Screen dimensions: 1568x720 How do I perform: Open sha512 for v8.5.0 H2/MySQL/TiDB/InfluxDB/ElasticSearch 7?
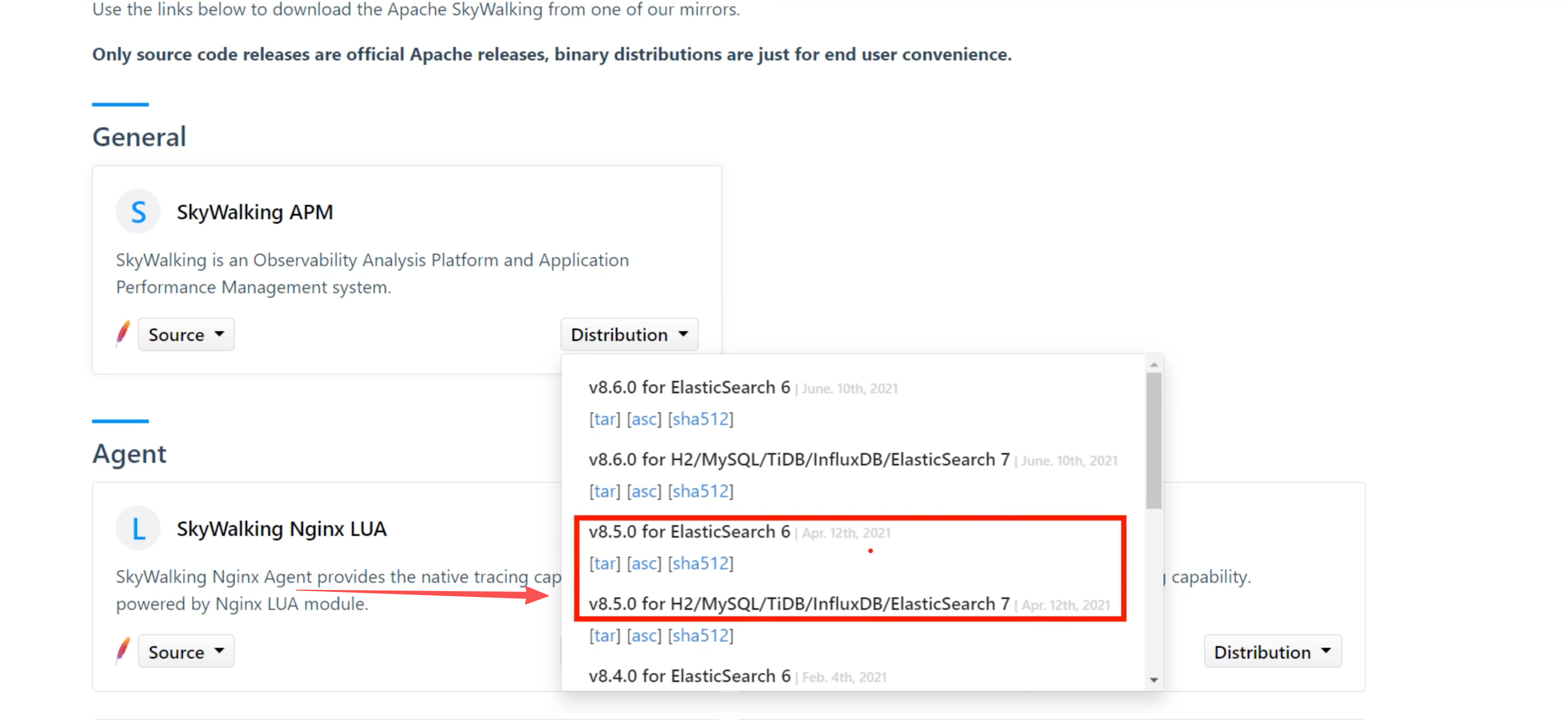(x=700, y=636)
